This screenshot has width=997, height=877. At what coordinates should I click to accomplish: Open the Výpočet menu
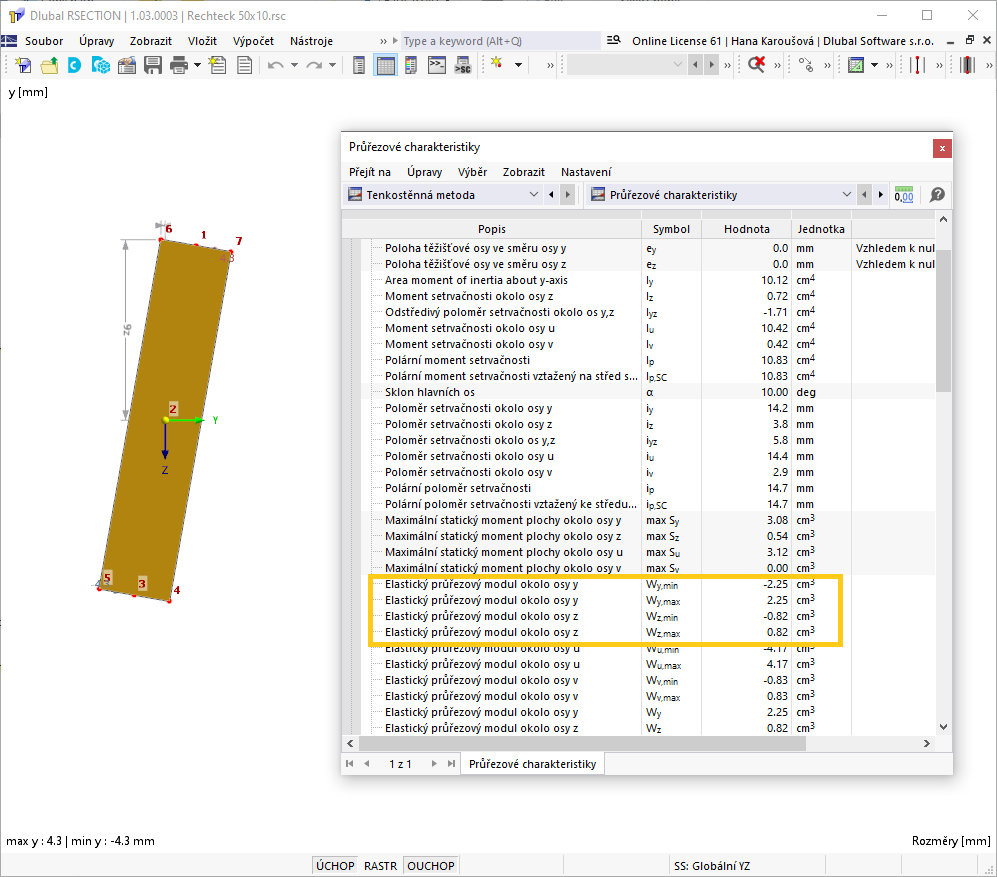tap(253, 41)
